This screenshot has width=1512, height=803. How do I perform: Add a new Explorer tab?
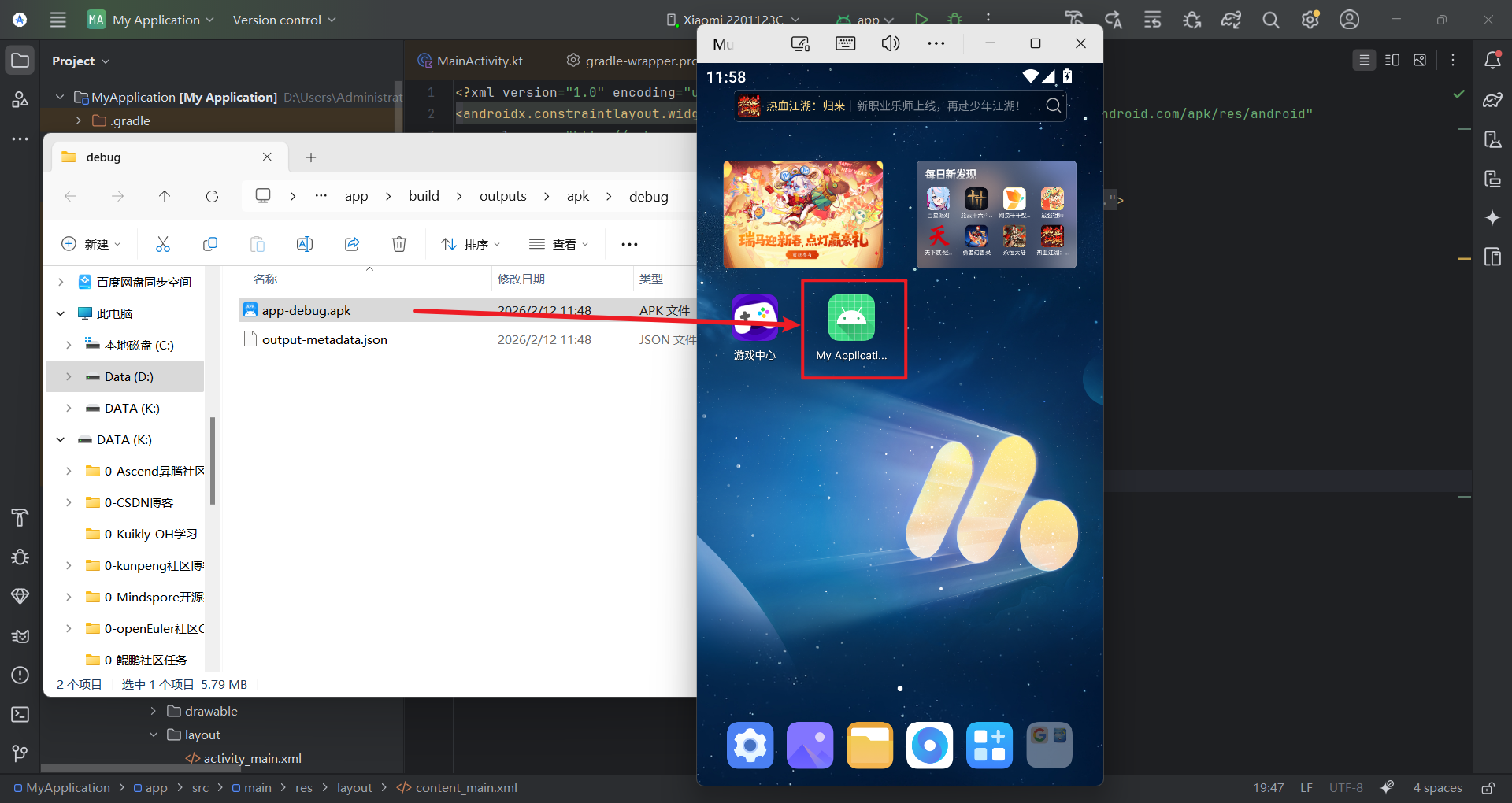click(x=311, y=157)
